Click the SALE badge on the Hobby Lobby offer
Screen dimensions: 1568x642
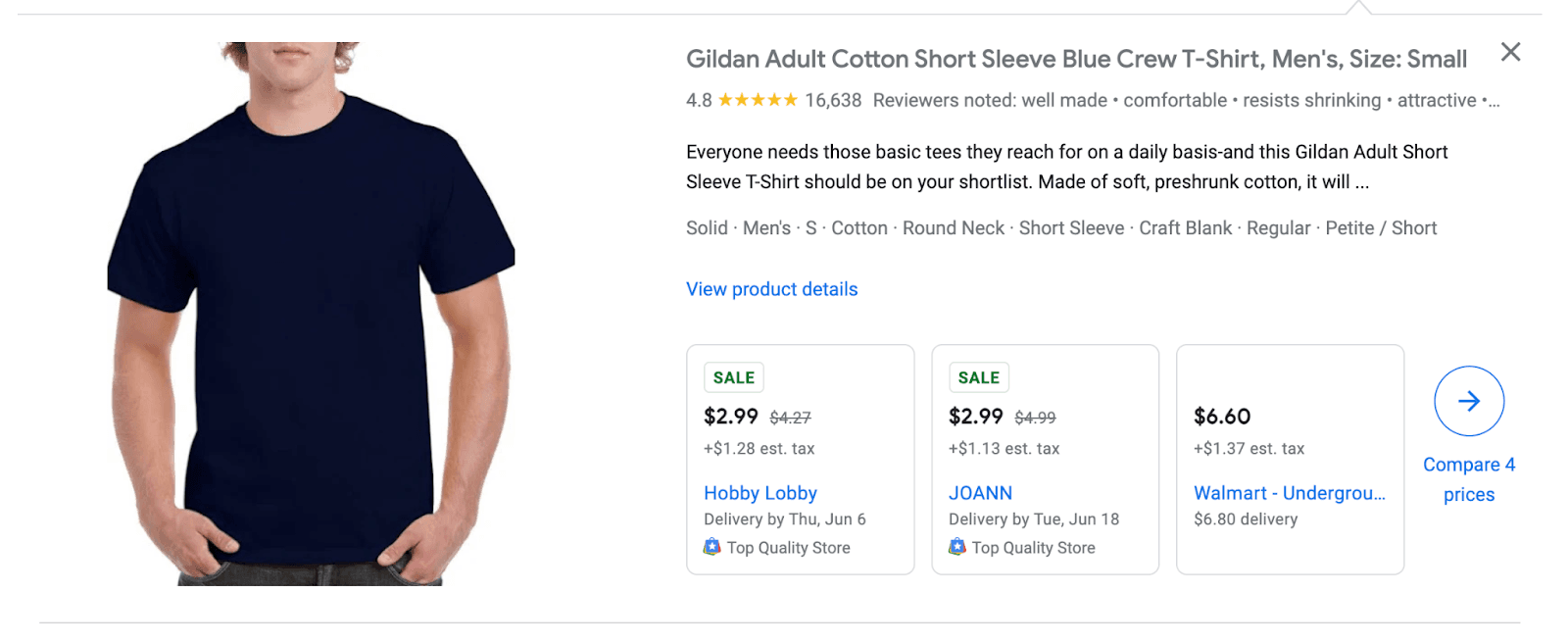click(x=732, y=376)
